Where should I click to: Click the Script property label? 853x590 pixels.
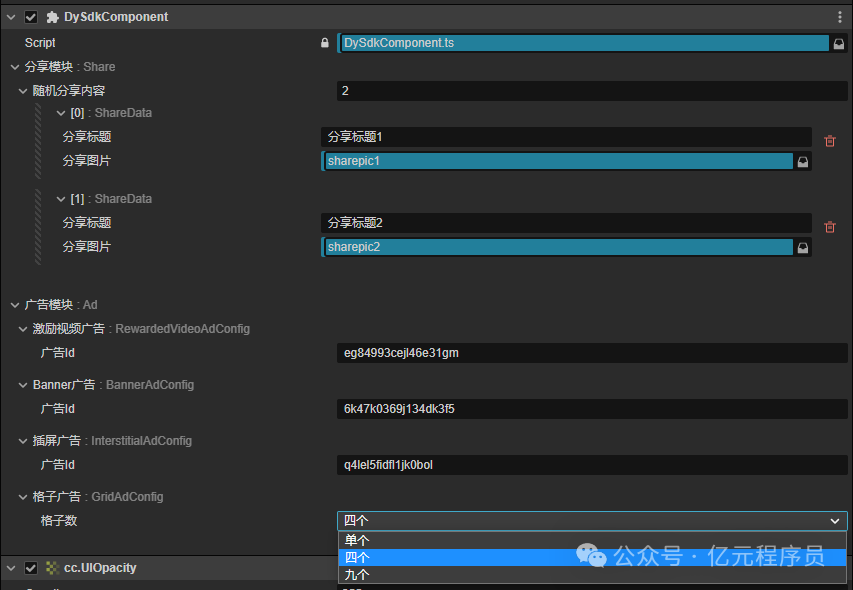(40, 43)
